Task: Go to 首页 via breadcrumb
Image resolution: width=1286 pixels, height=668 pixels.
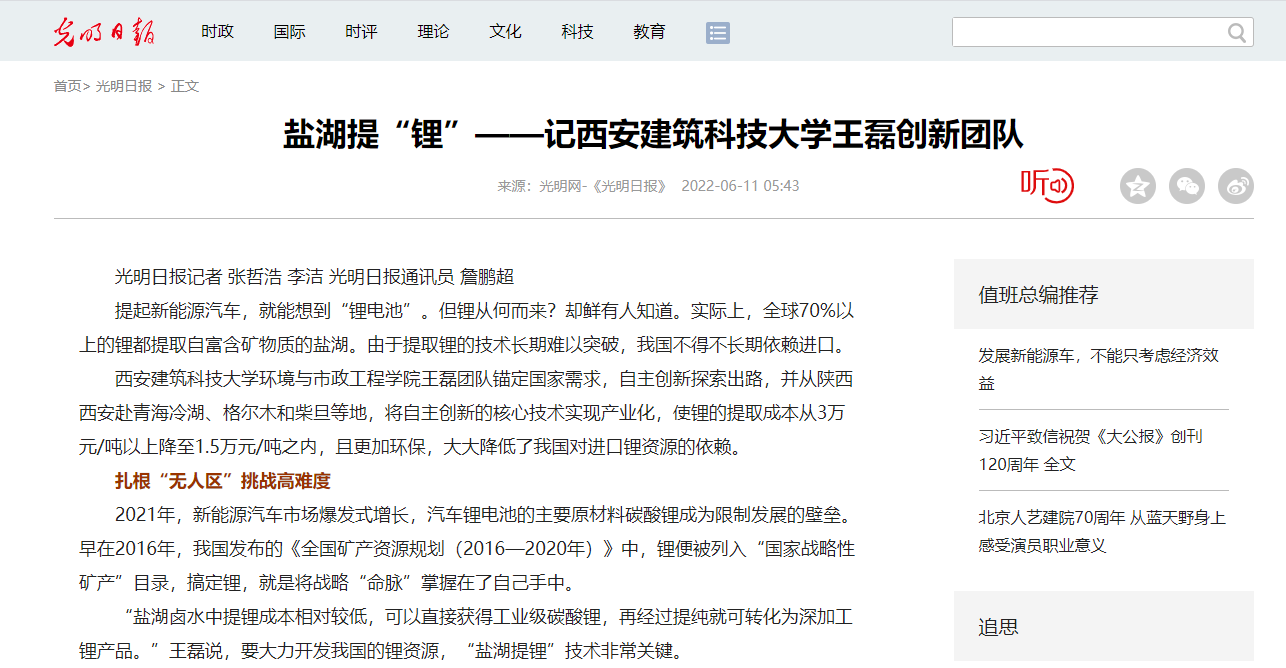Action: [x=68, y=86]
